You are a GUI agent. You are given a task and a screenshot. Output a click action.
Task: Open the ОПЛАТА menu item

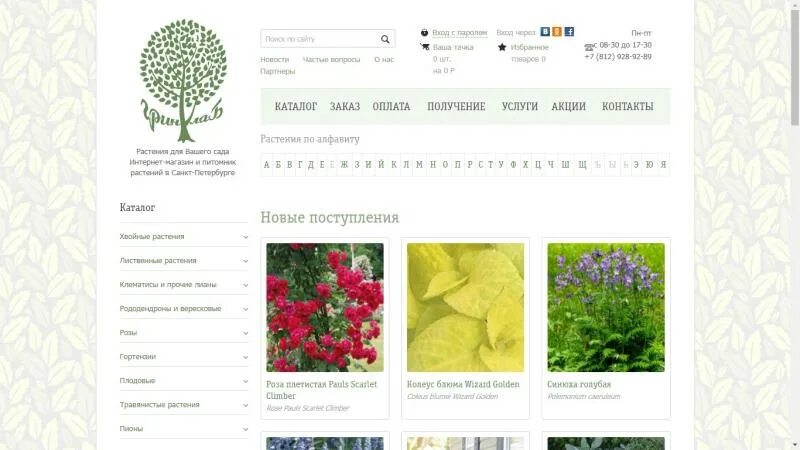pyautogui.click(x=391, y=106)
